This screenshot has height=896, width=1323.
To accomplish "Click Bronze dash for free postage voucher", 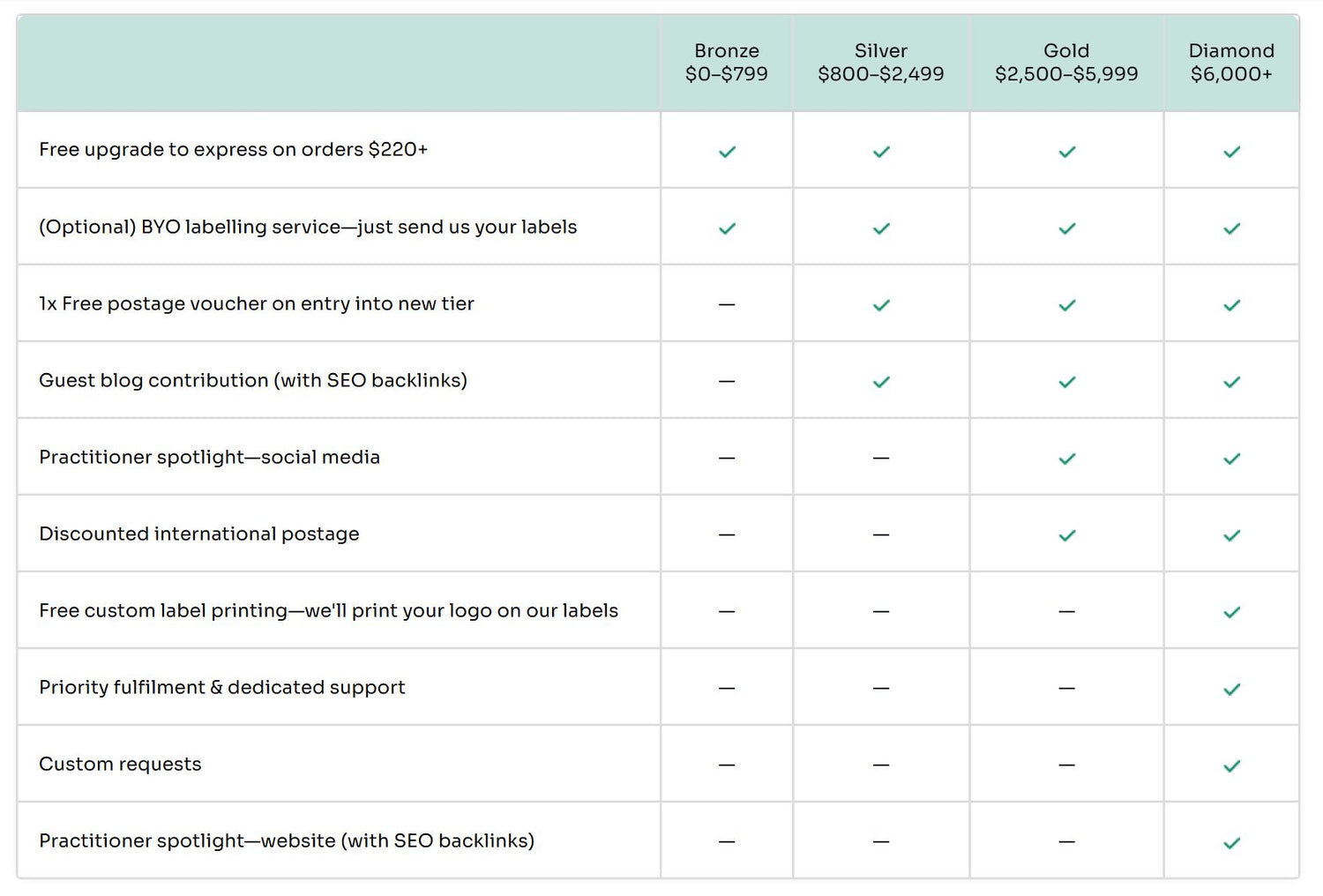I will [727, 305].
